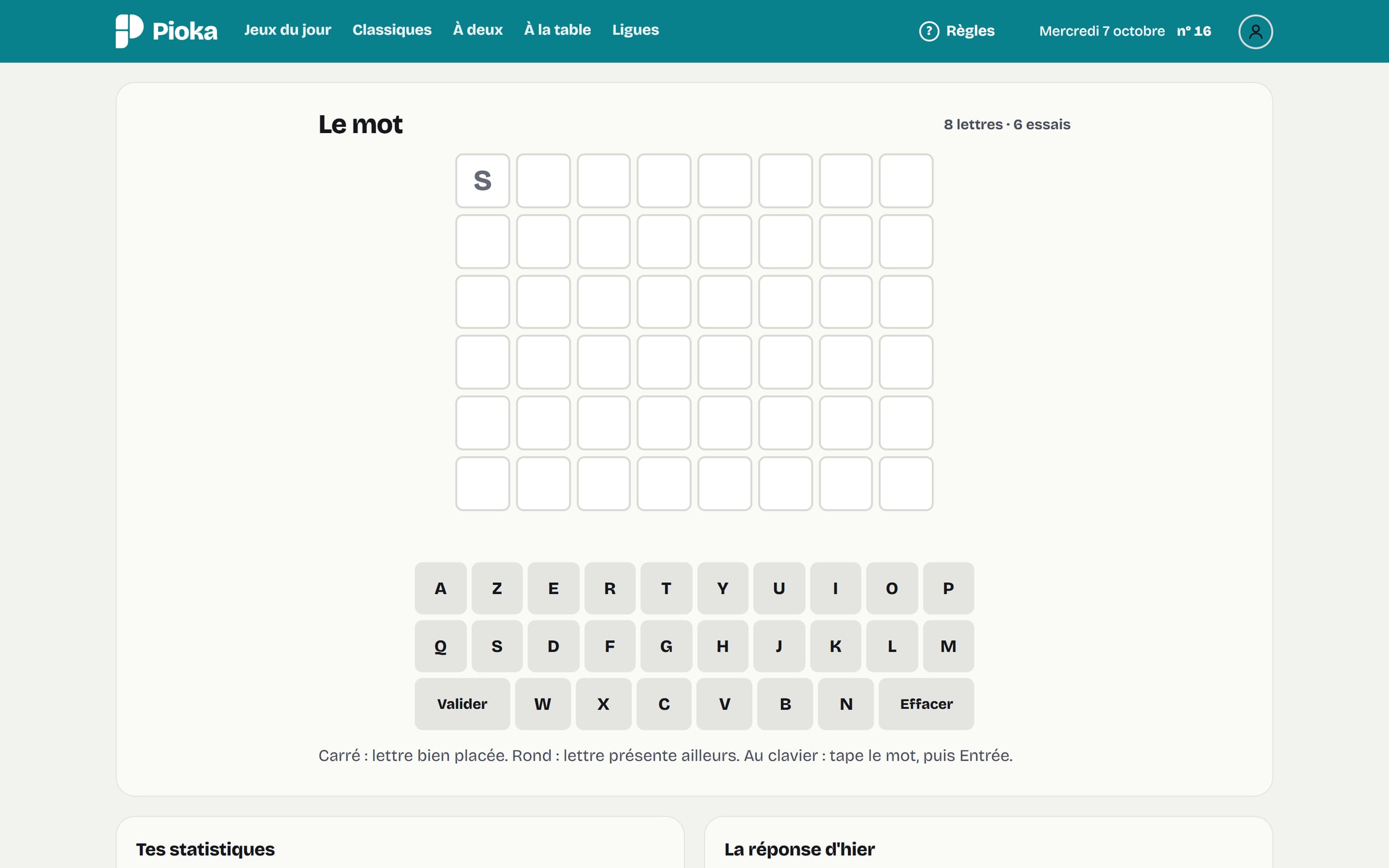Tap the H key
Screen dimensions: 1389x868
coord(722,646)
